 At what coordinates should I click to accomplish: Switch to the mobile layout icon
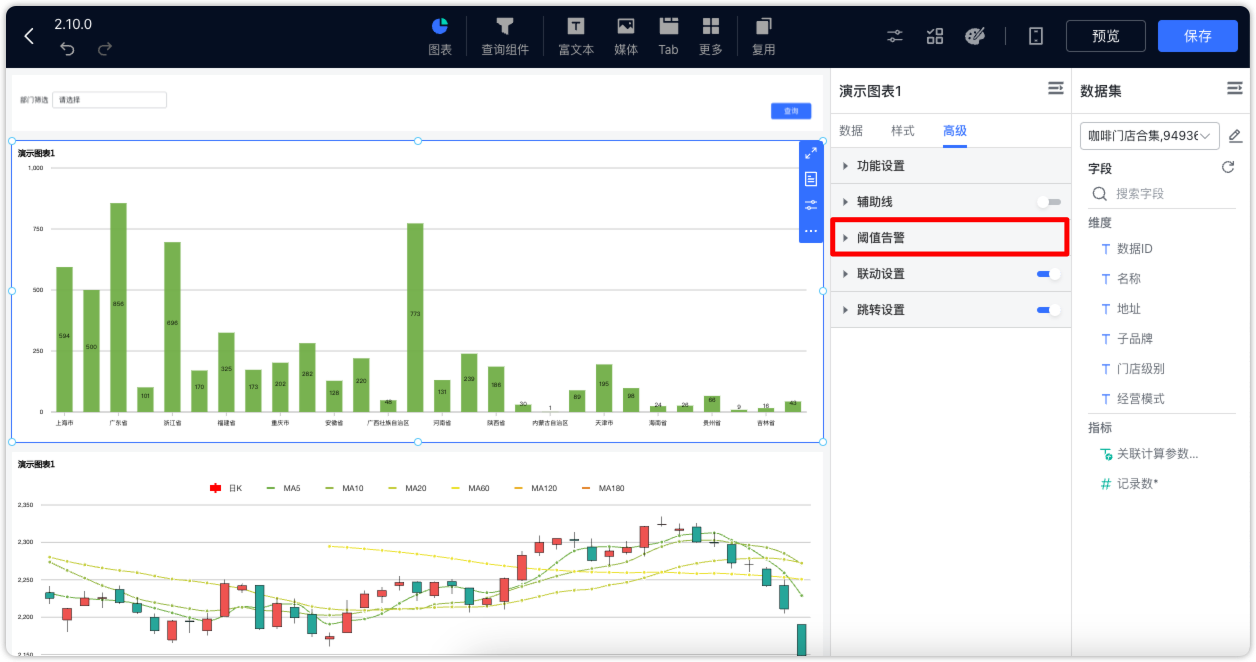pos(1036,36)
